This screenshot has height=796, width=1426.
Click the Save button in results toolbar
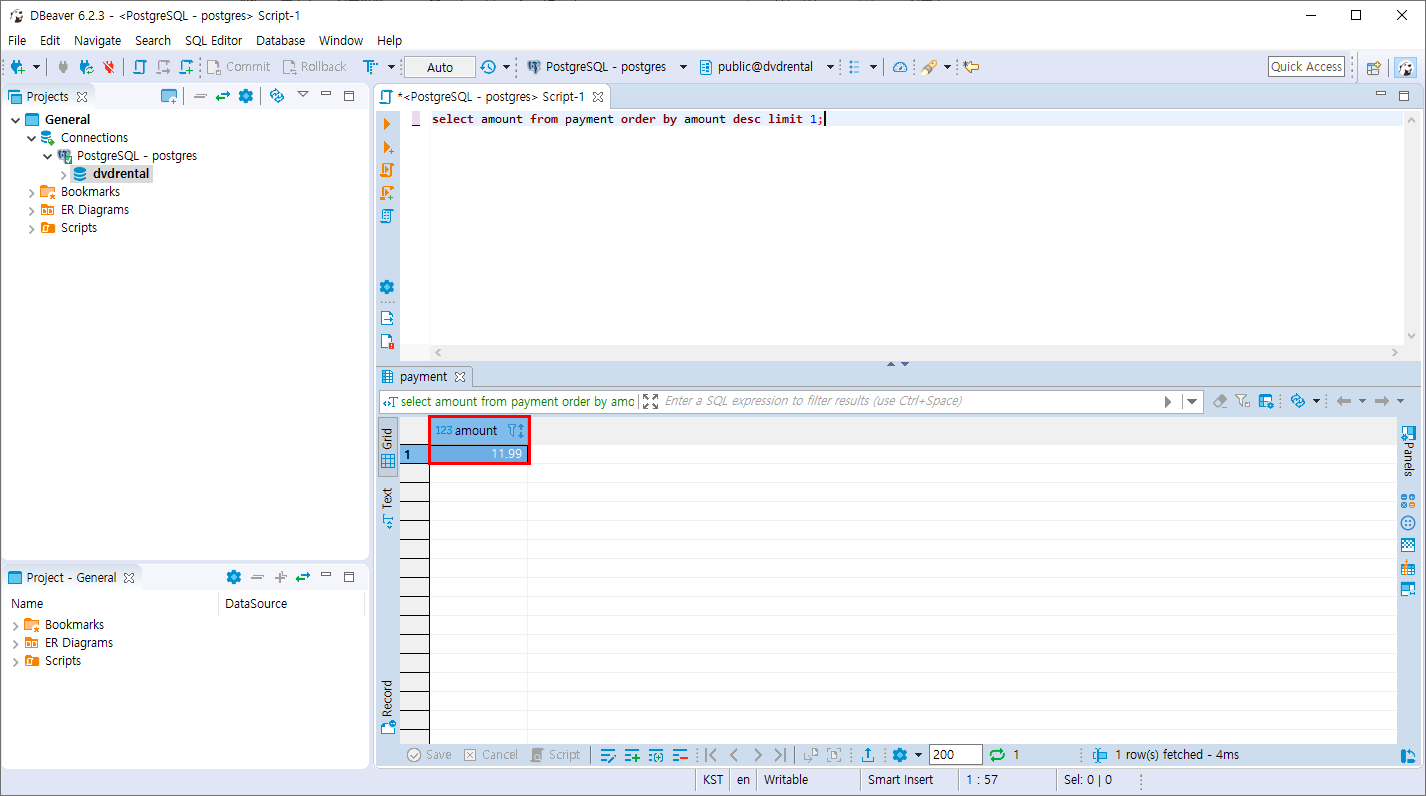(x=429, y=755)
